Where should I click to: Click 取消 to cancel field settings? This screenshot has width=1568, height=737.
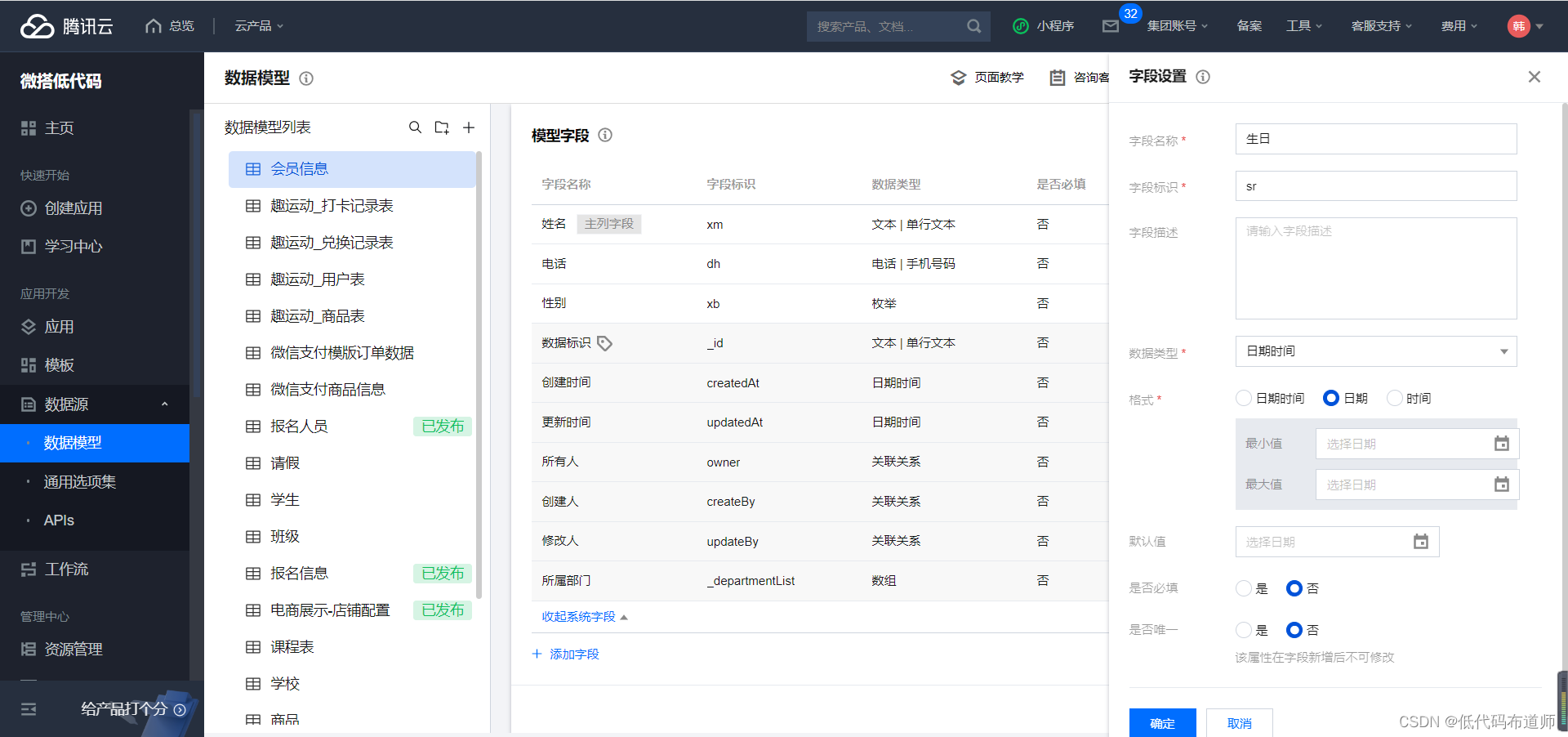coord(1239,722)
